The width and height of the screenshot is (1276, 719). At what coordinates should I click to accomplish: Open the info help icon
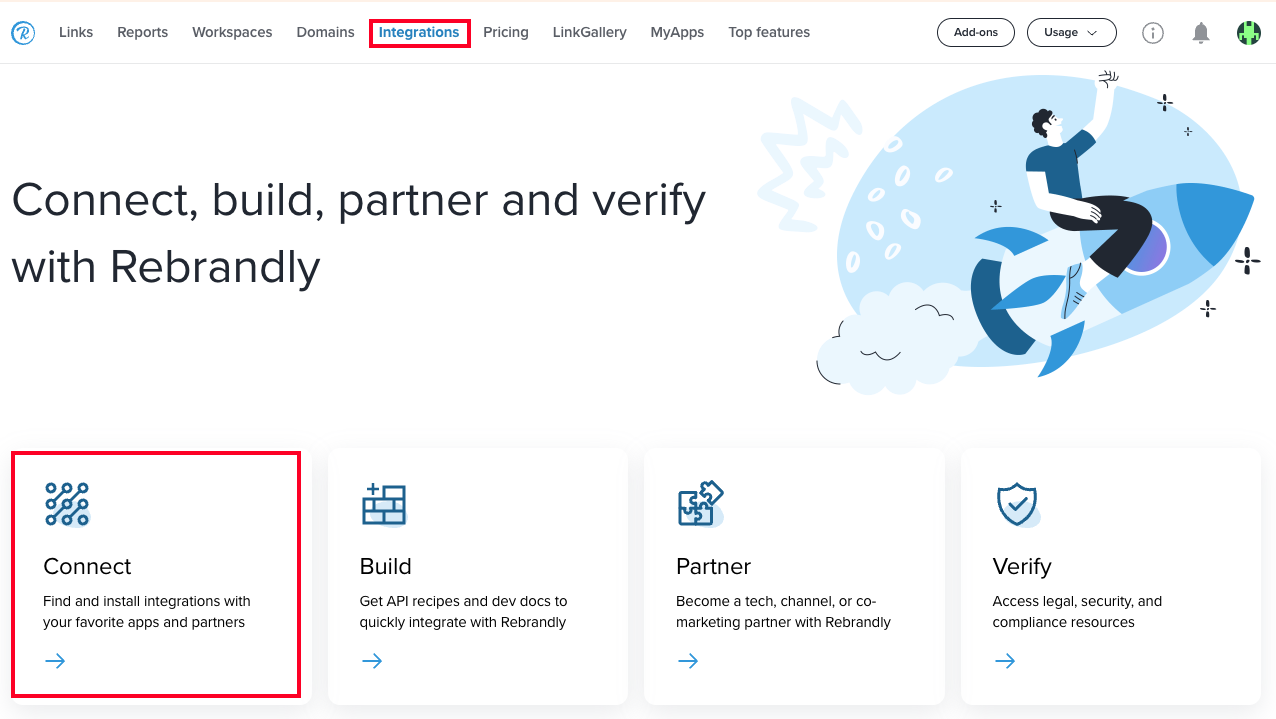(x=1153, y=33)
